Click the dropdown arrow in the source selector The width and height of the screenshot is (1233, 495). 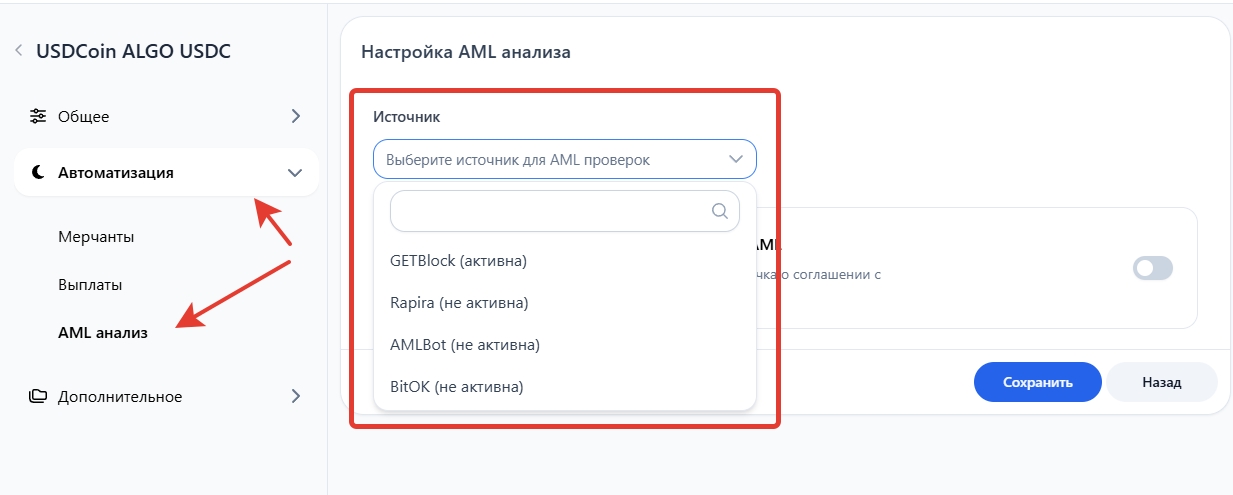736,159
